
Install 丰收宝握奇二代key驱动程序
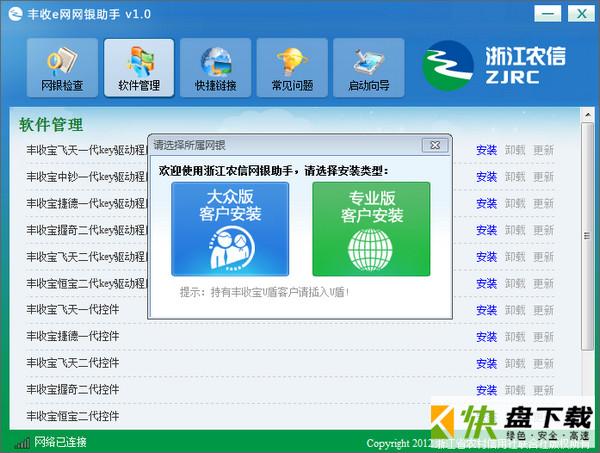pyautogui.click(x=486, y=230)
